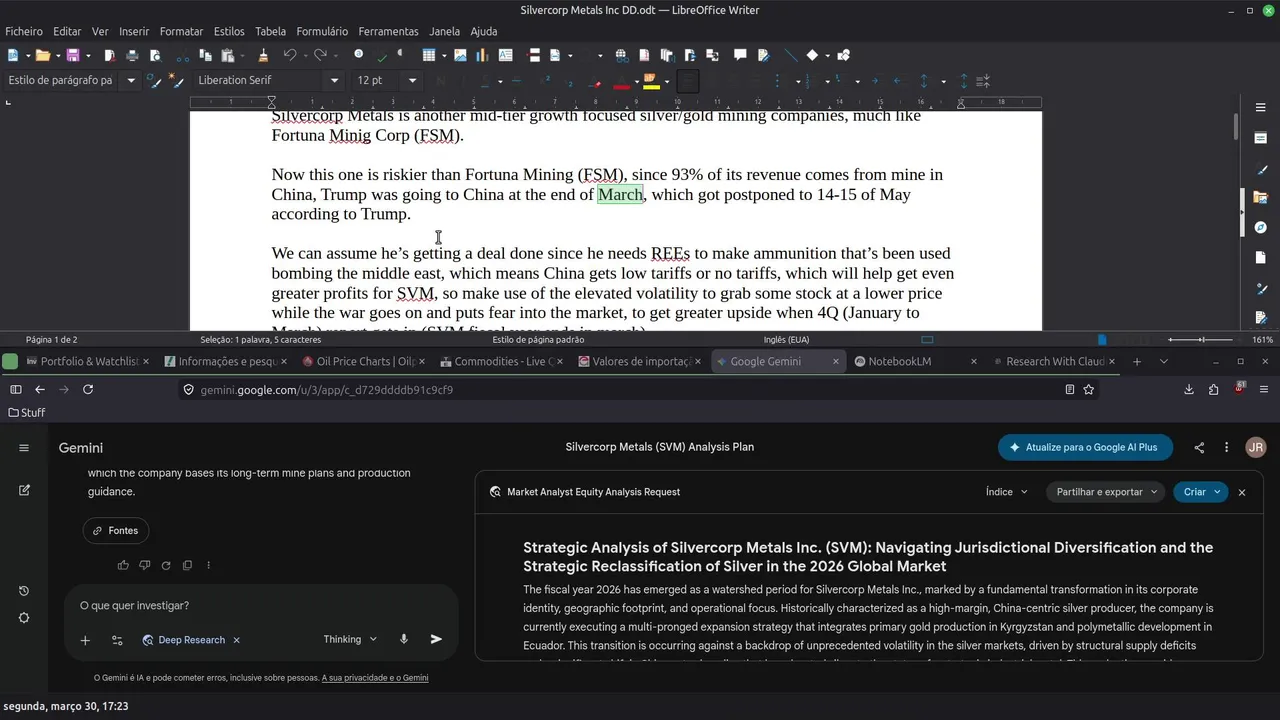Click the O que quer investigar prompt field
The image size is (1280, 720).
[260, 605]
